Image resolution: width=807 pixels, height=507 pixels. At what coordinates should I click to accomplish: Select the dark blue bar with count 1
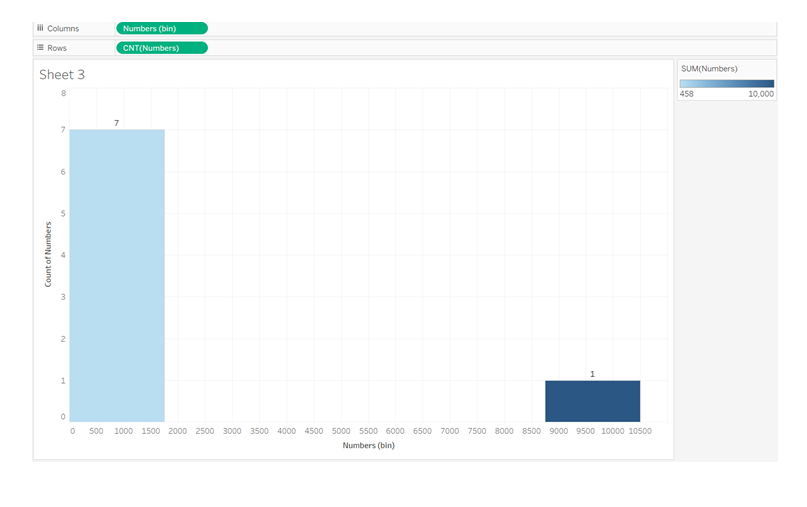pos(592,401)
